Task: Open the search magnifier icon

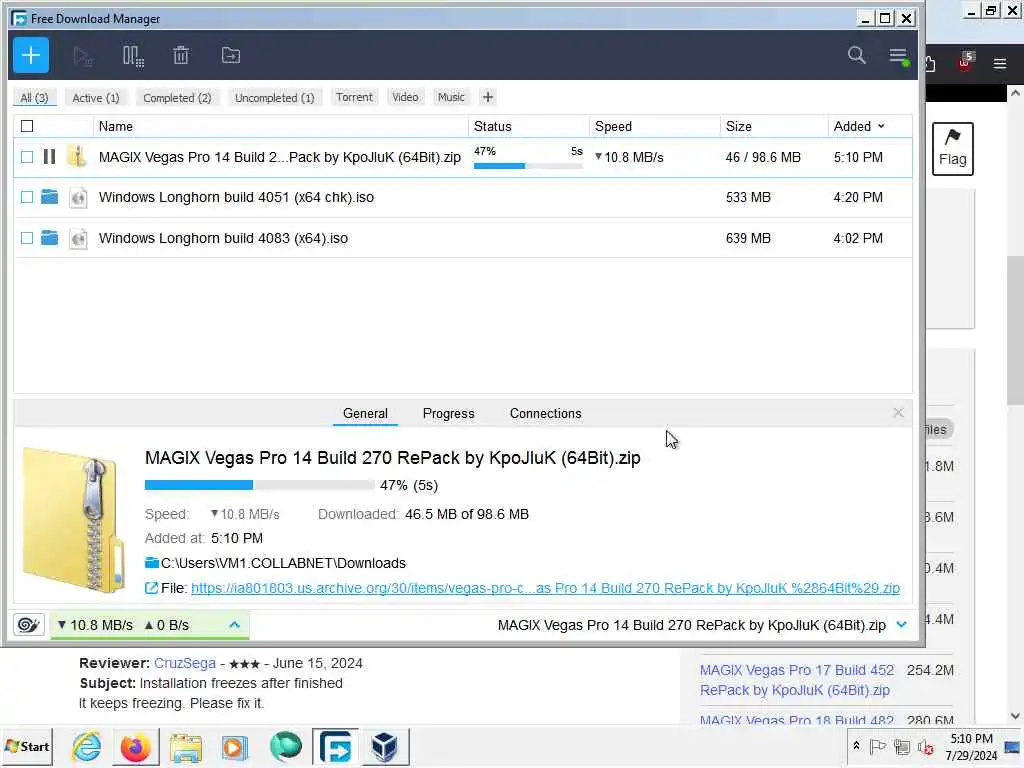Action: point(856,55)
